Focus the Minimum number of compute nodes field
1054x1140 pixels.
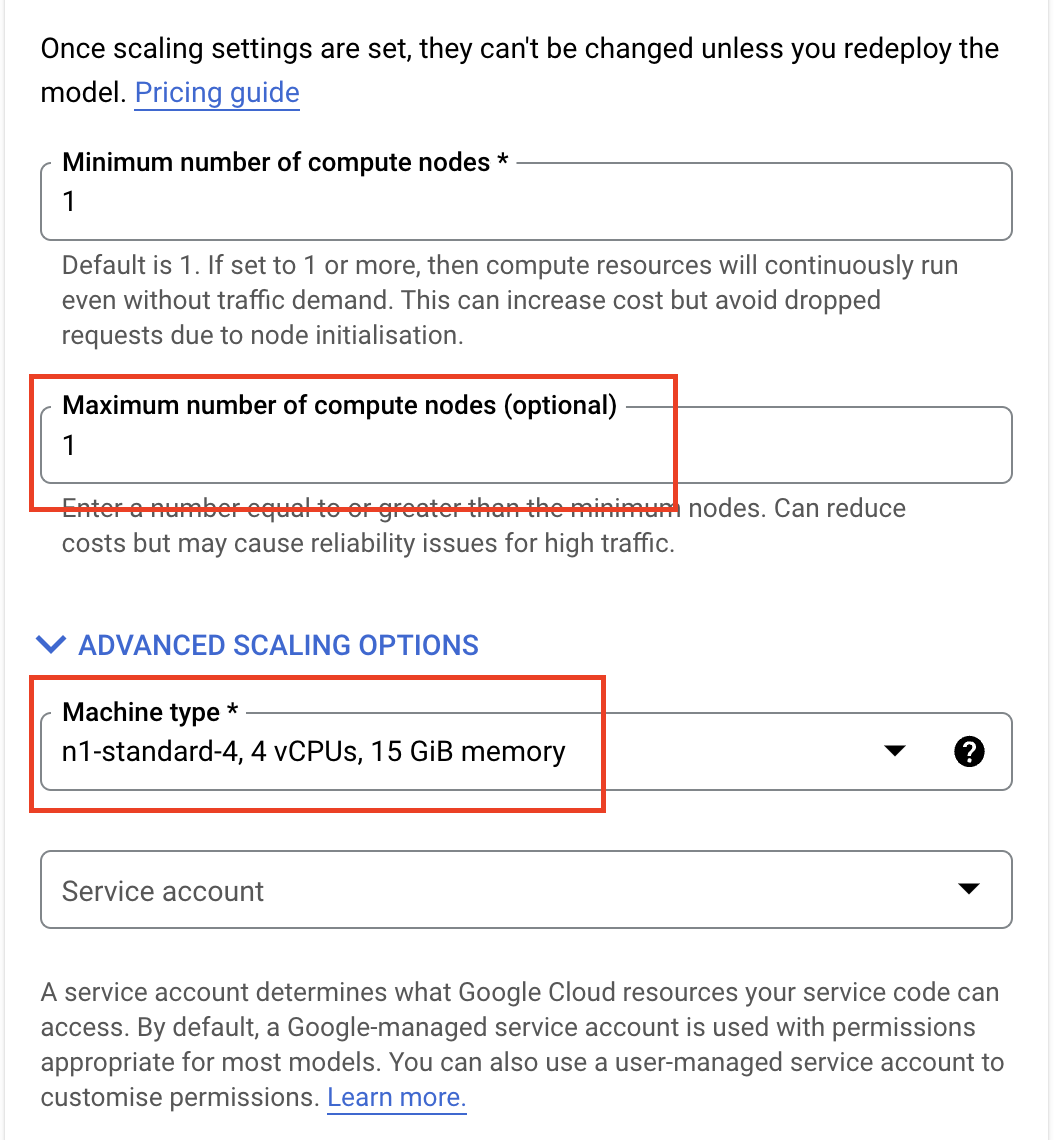point(525,202)
